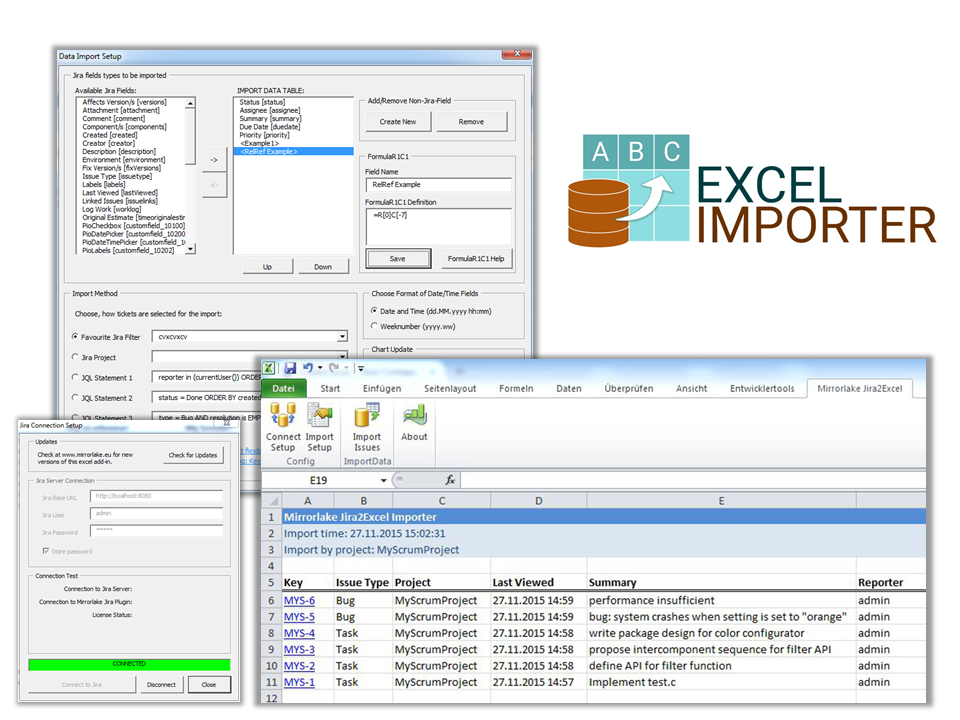Open FormulaR1C1 Help
This screenshot has height=720, width=960.
coord(476,259)
